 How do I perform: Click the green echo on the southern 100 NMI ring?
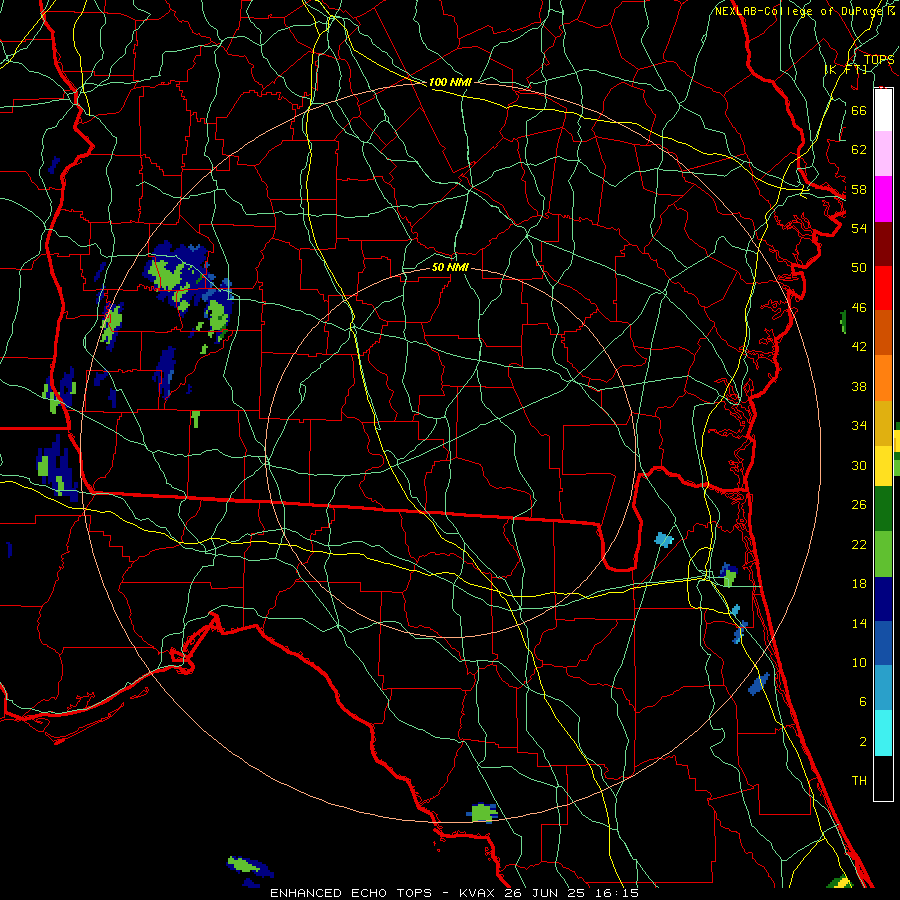tap(482, 813)
